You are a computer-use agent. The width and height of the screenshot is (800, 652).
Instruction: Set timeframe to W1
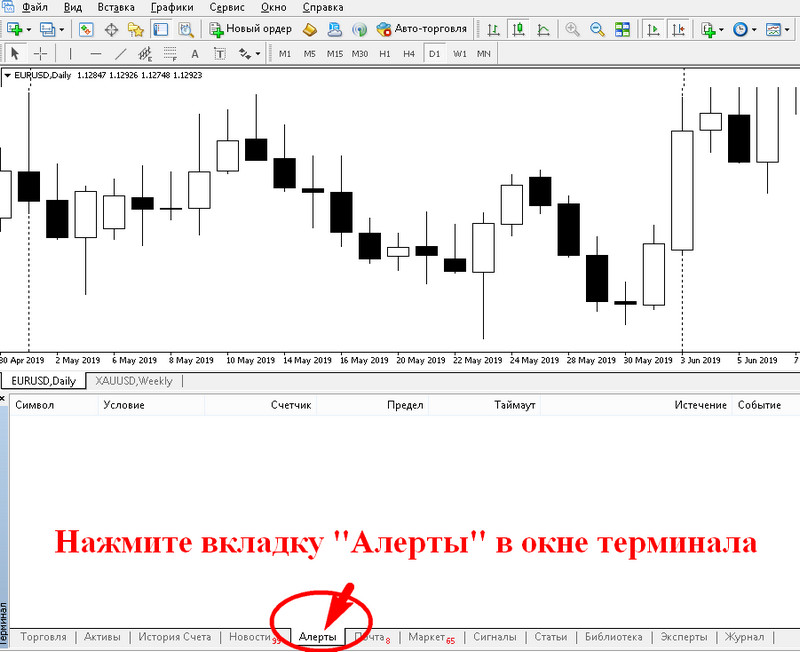pyautogui.click(x=460, y=54)
